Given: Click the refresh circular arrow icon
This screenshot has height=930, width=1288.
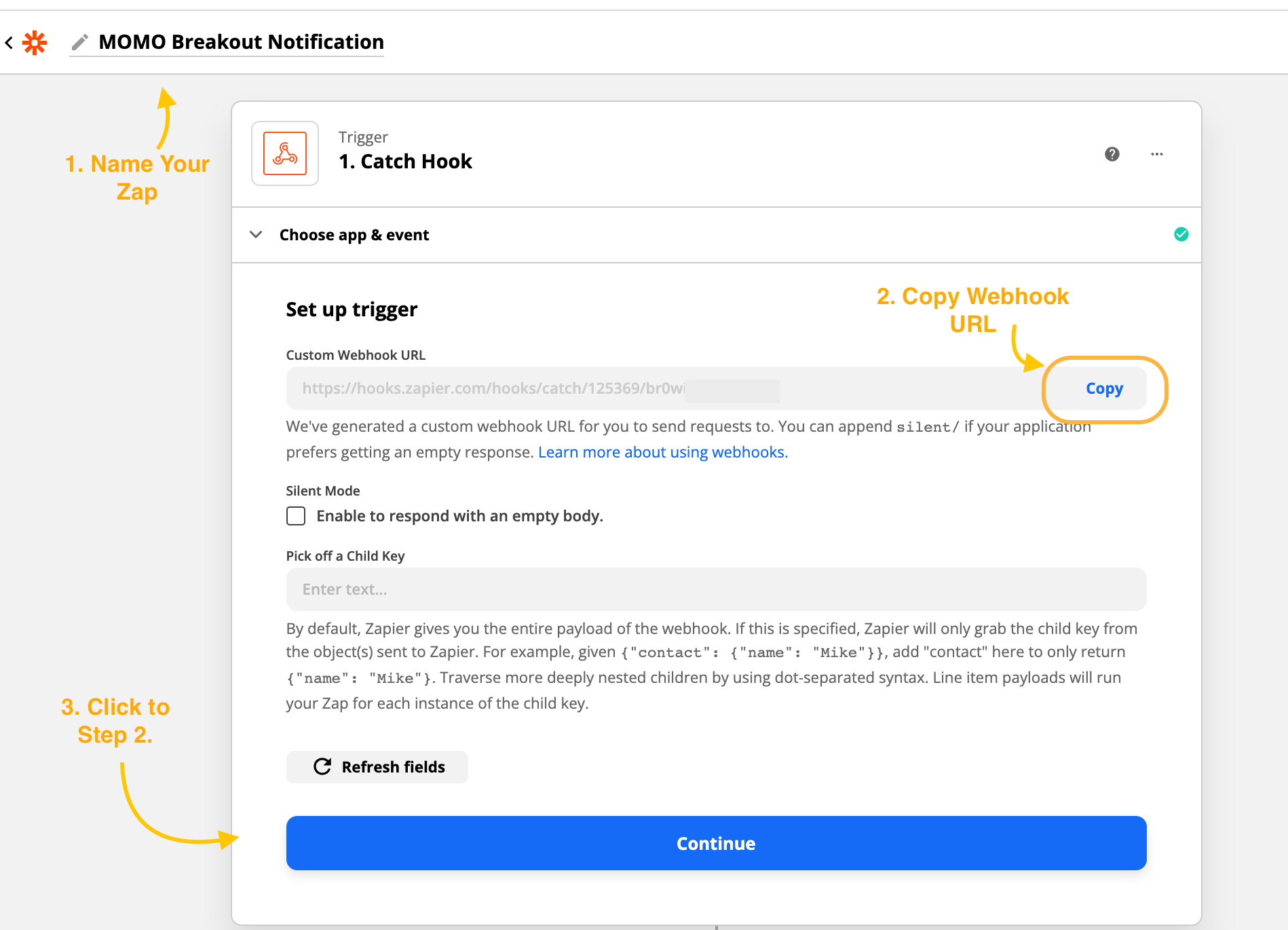Looking at the screenshot, I should tap(322, 767).
